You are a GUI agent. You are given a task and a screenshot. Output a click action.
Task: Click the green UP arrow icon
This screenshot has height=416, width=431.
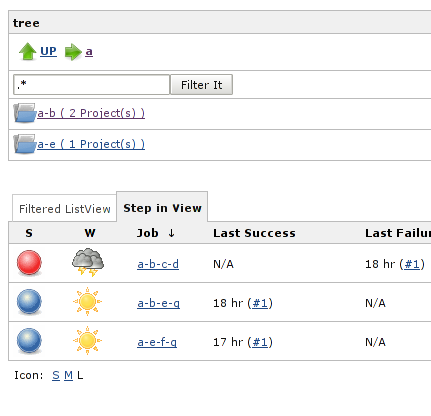27,51
